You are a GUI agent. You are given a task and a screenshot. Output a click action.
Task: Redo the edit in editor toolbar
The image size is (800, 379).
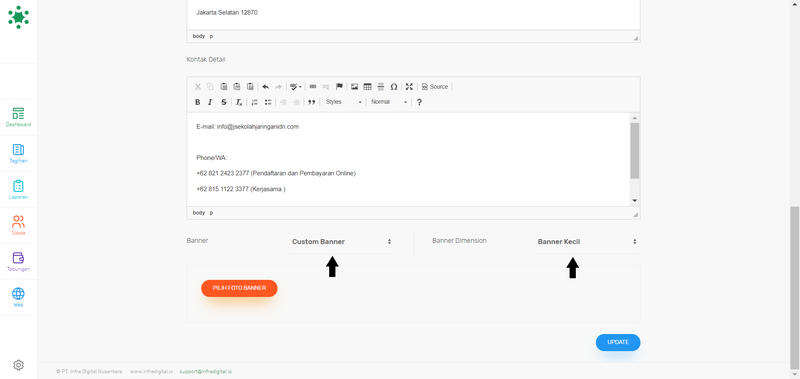279,87
